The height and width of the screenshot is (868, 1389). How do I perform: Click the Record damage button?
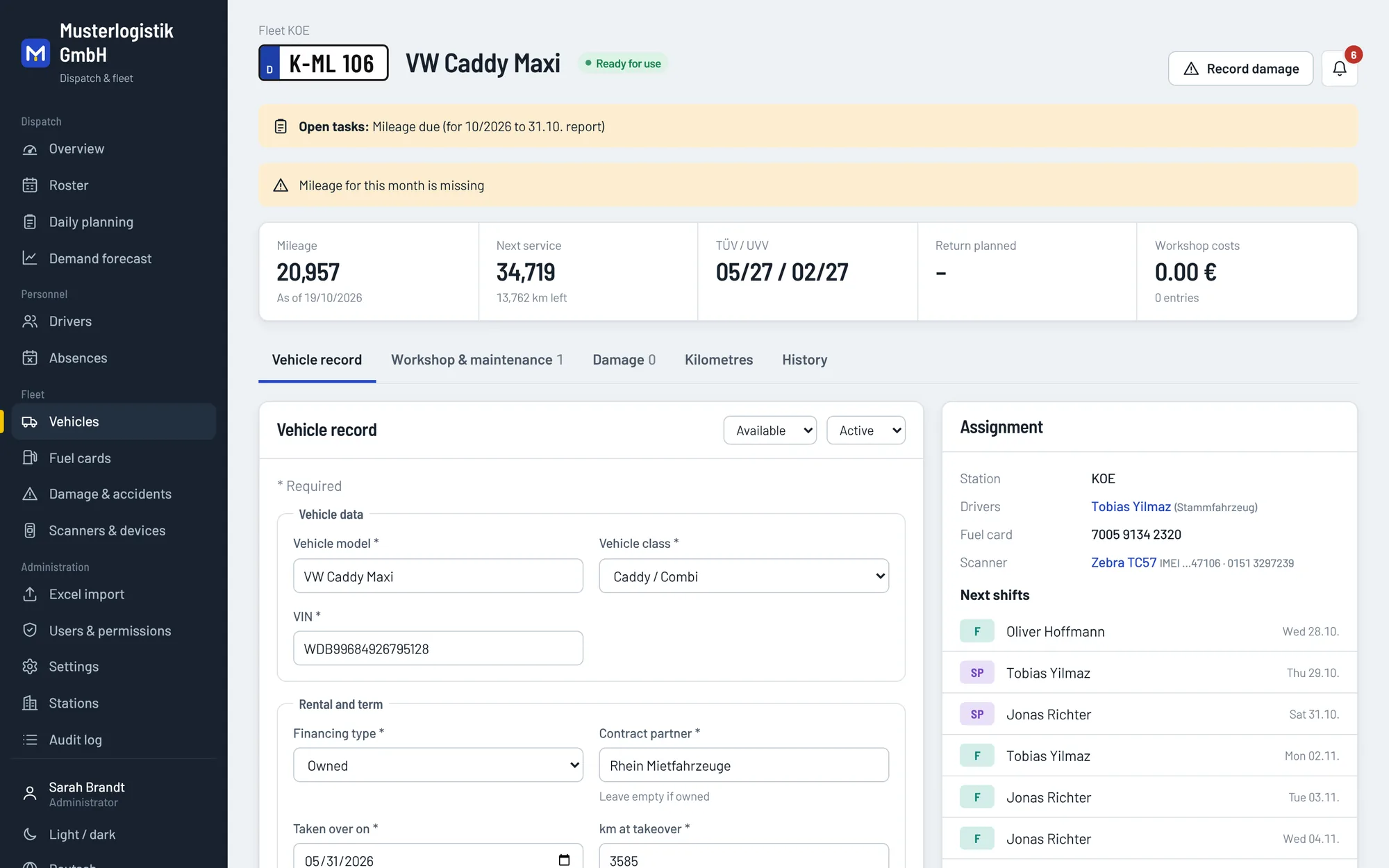[x=1240, y=69]
